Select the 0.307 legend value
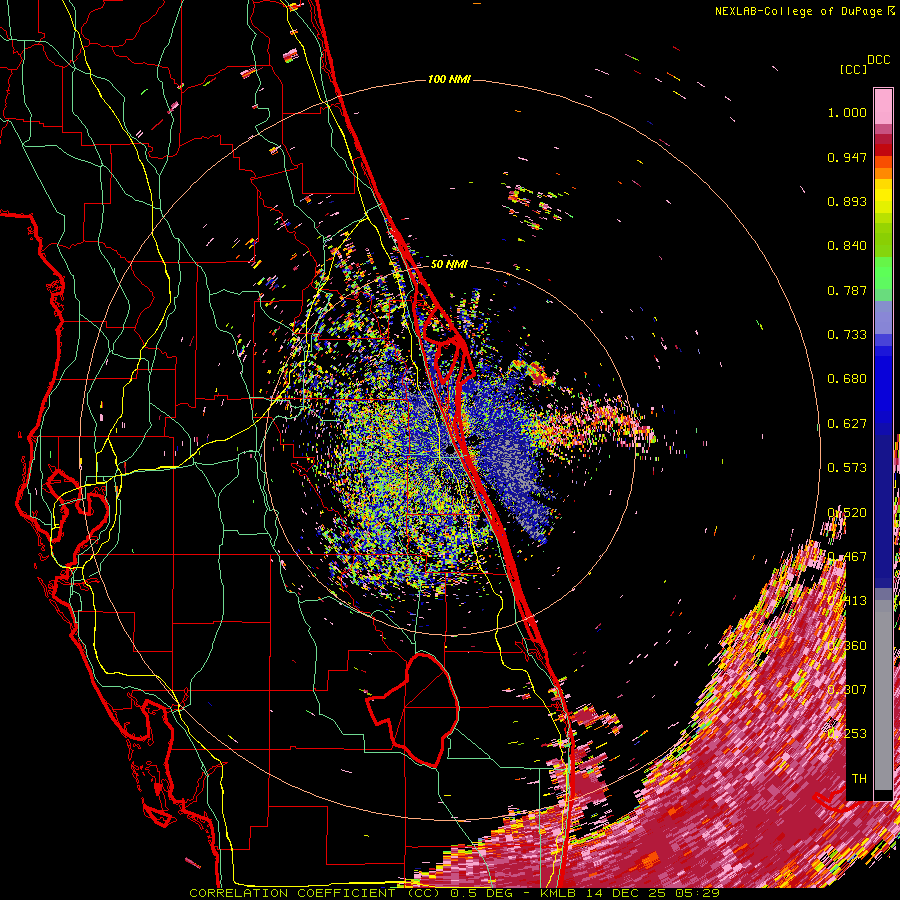Image resolution: width=900 pixels, height=900 pixels. point(847,690)
